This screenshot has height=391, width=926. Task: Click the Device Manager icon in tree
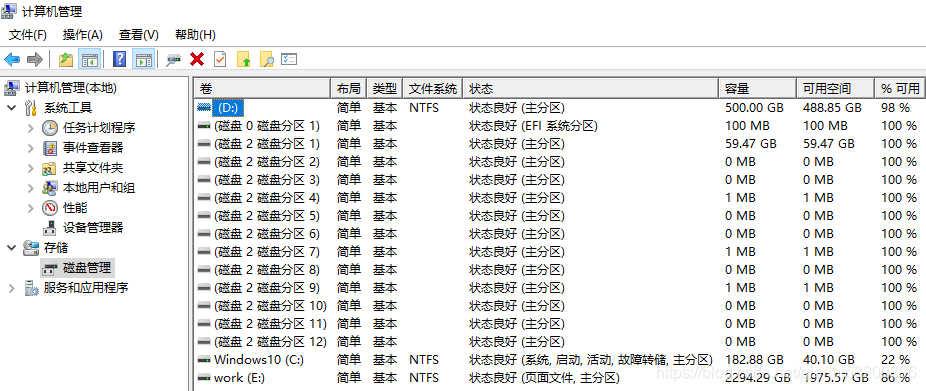coord(51,228)
